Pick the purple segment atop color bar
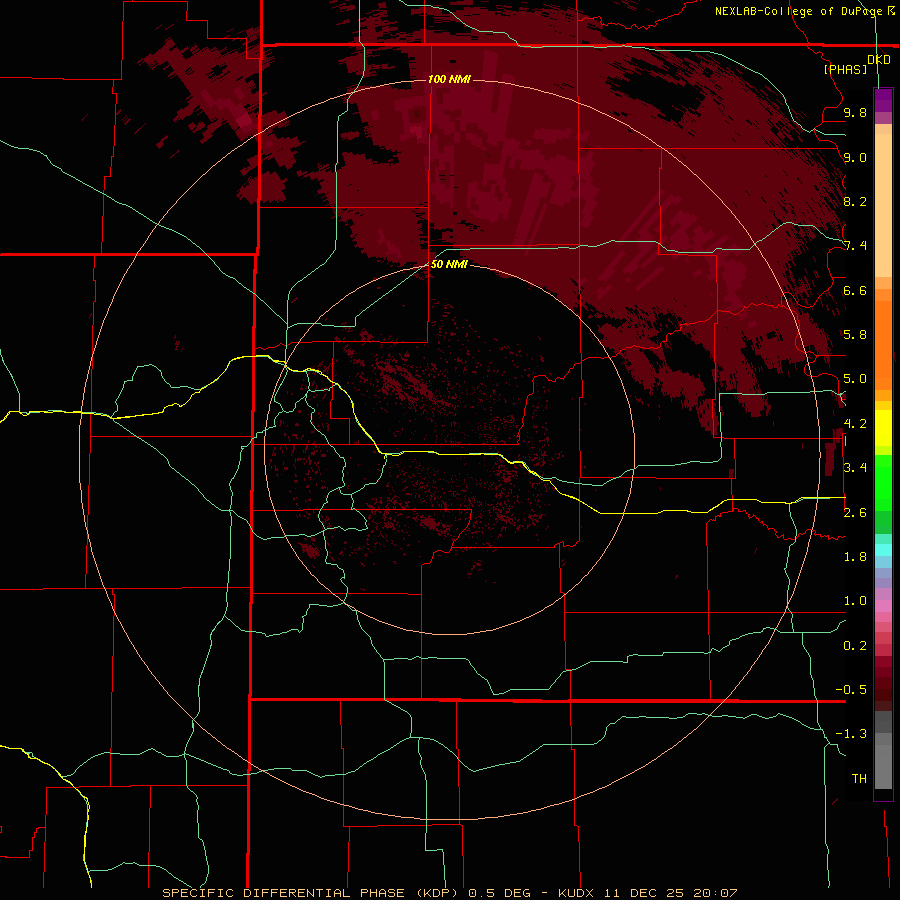This screenshot has width=900, height=900. [883, 100]
